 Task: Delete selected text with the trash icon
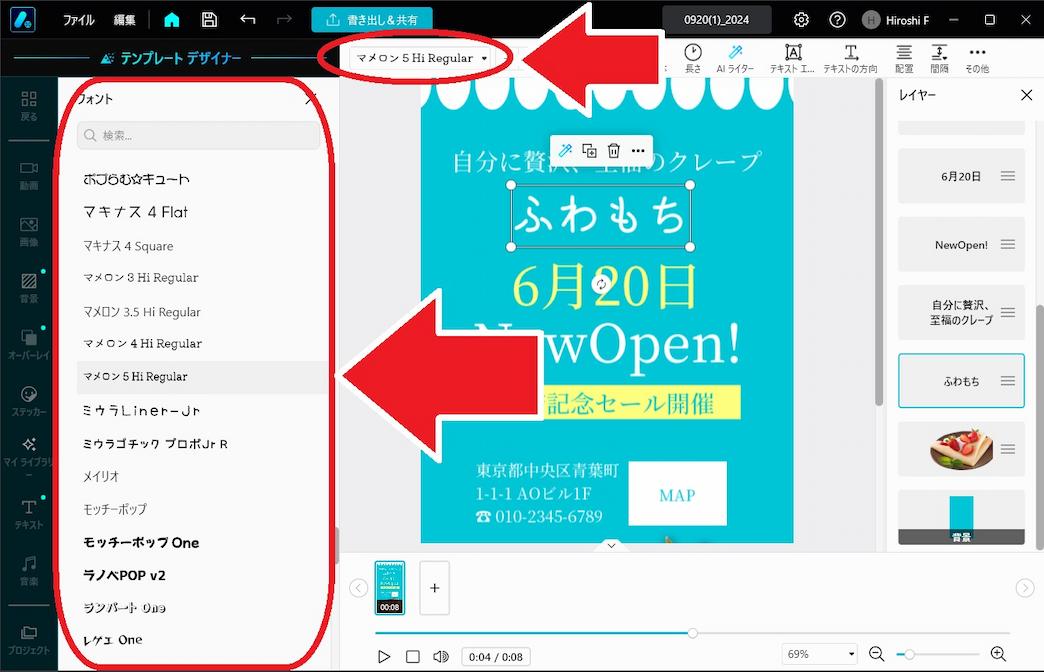614,151
